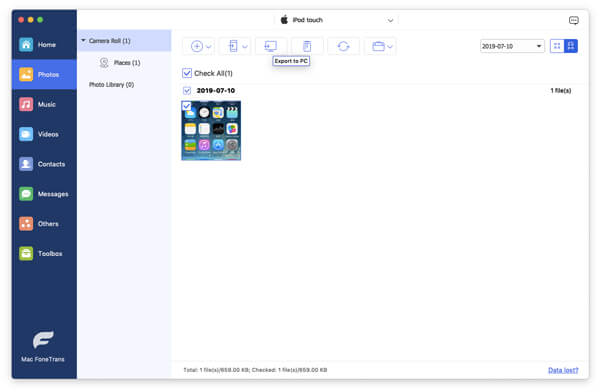Open the Home section icon
The height and width of the screenshot is (392, 600).
[26, 45]
